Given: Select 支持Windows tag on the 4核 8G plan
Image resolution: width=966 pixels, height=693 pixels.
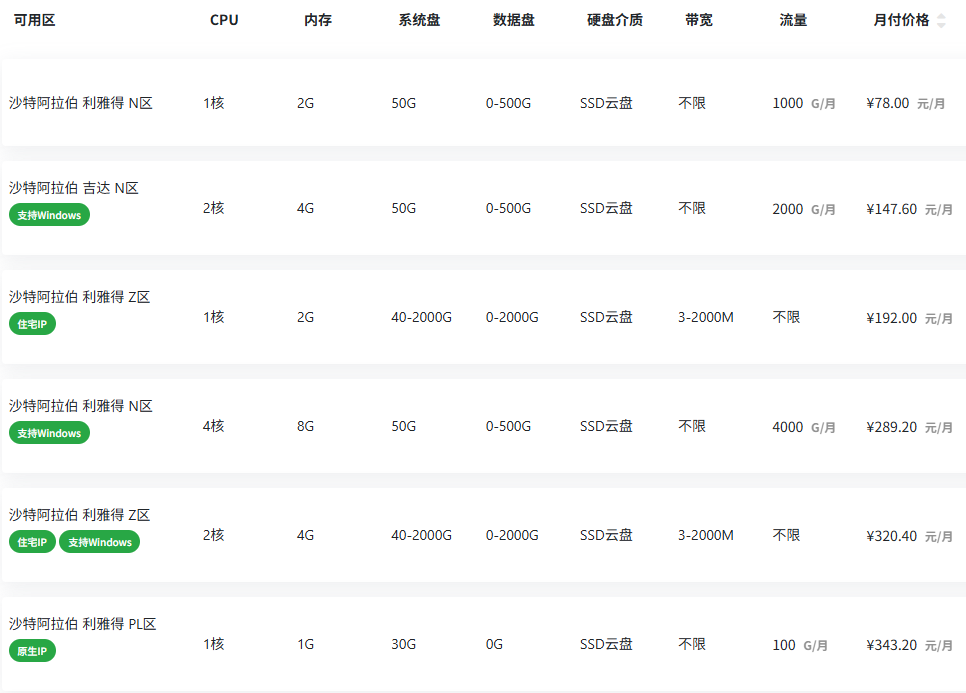Looking at the screenshot, I should click(x=49, y=433).
